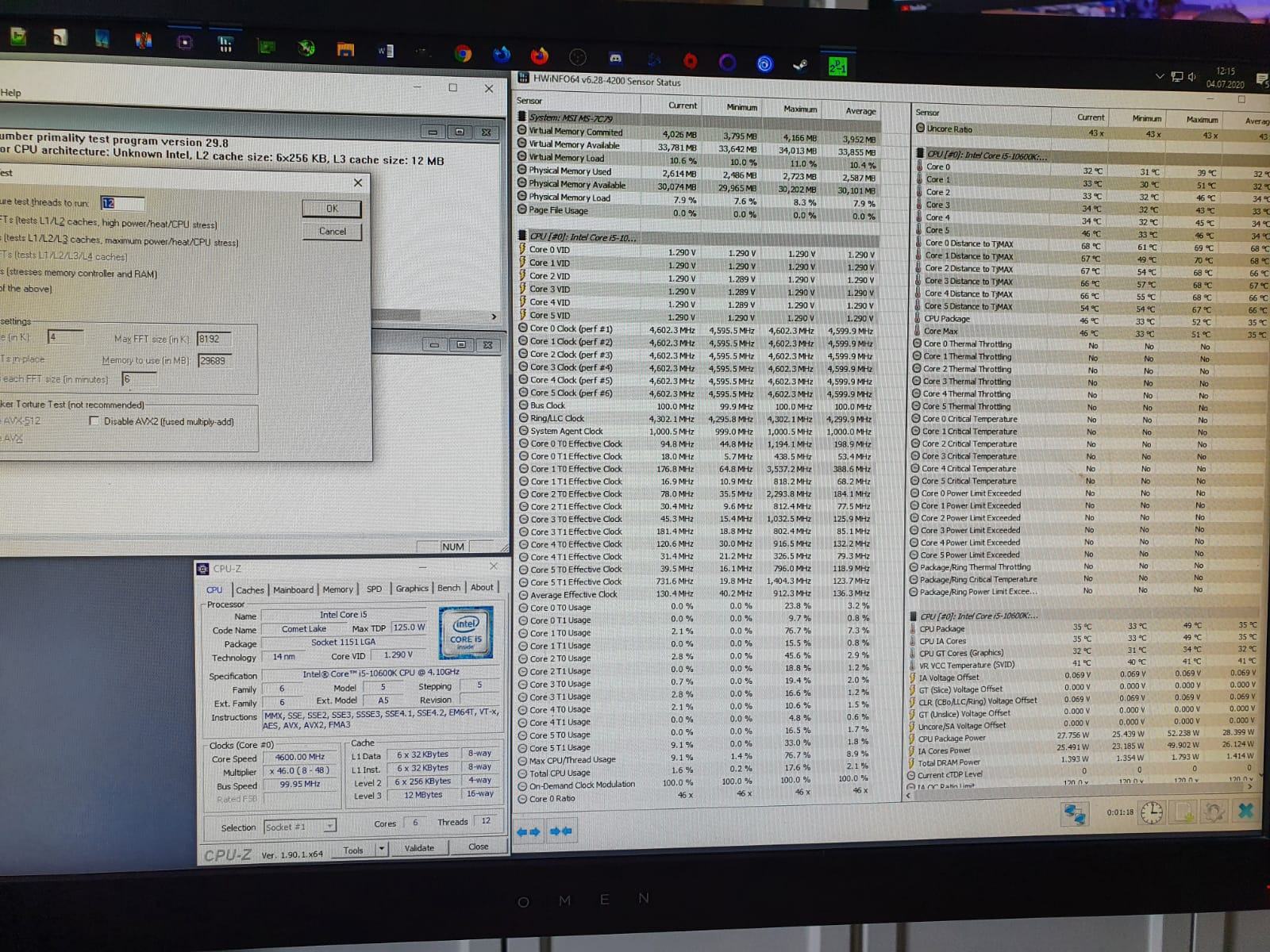Click Validate button in CPU-Z
The image size is (1270, 952).
point(419,848)
